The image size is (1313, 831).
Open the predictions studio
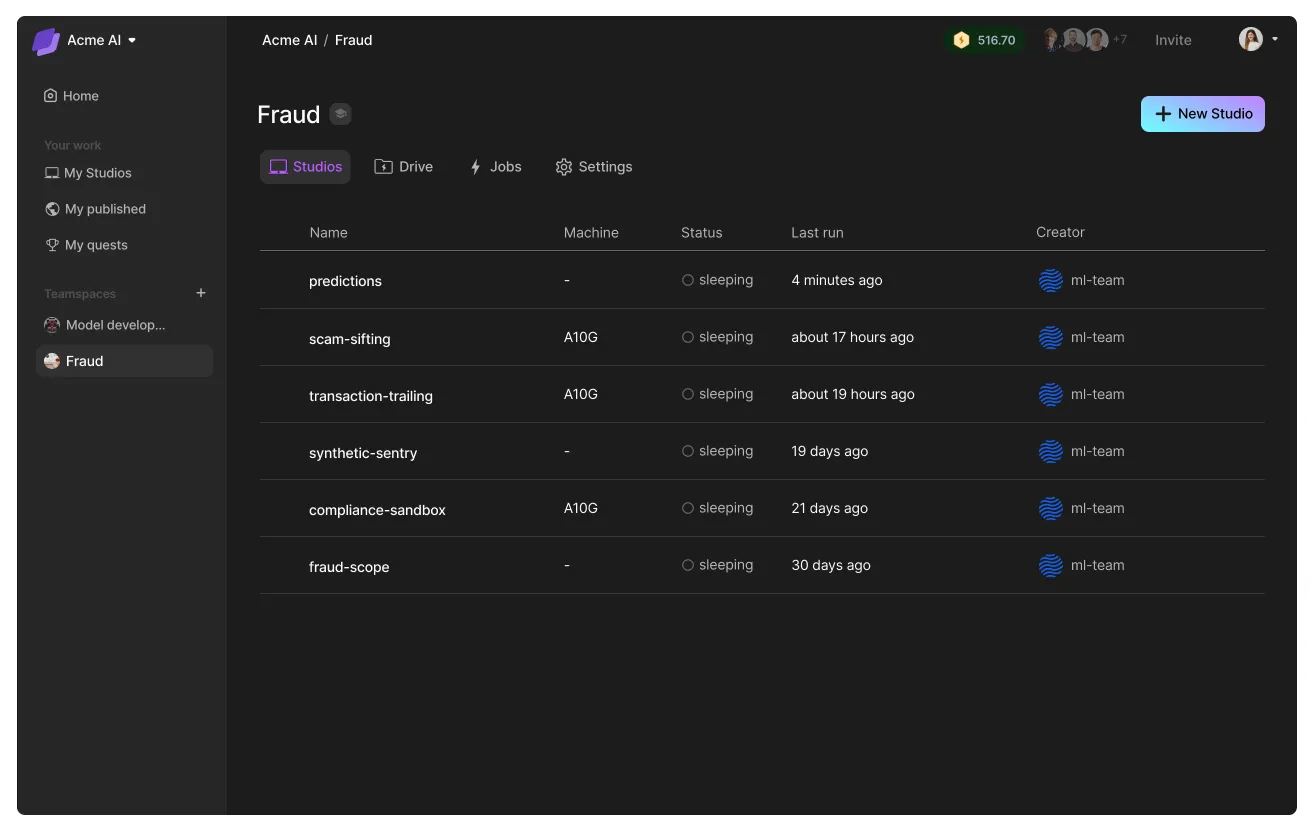tap(345, 281)
